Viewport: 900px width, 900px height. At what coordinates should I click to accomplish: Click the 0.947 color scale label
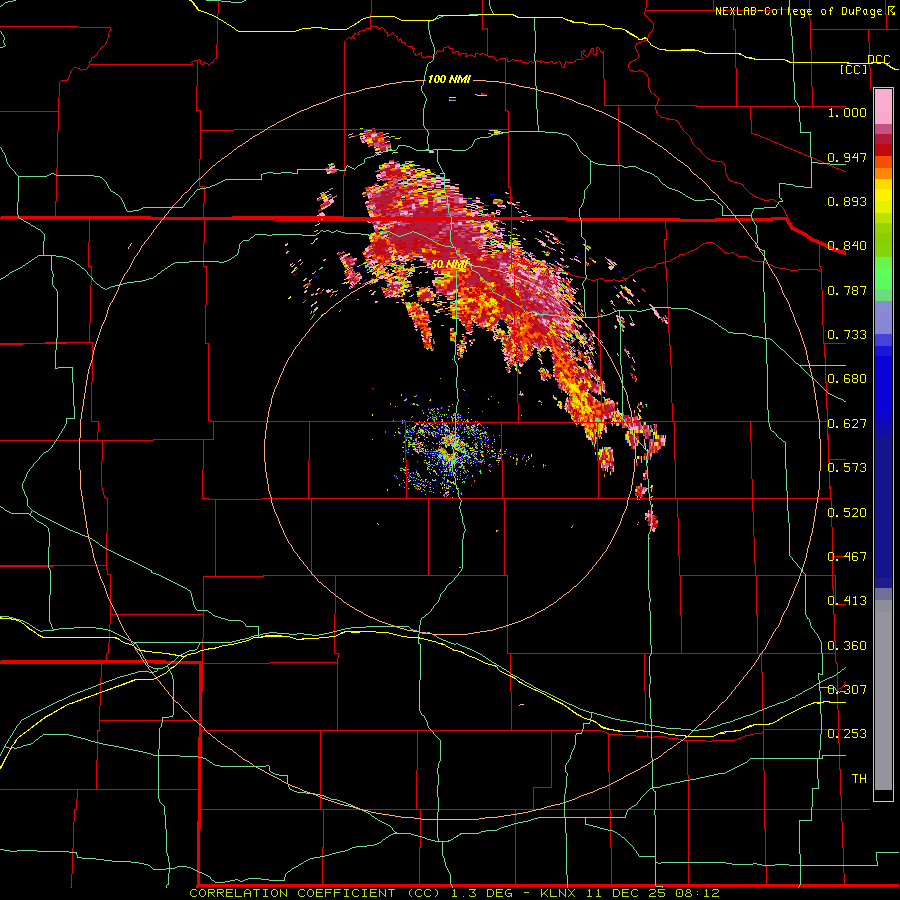[x=847, y=157]
